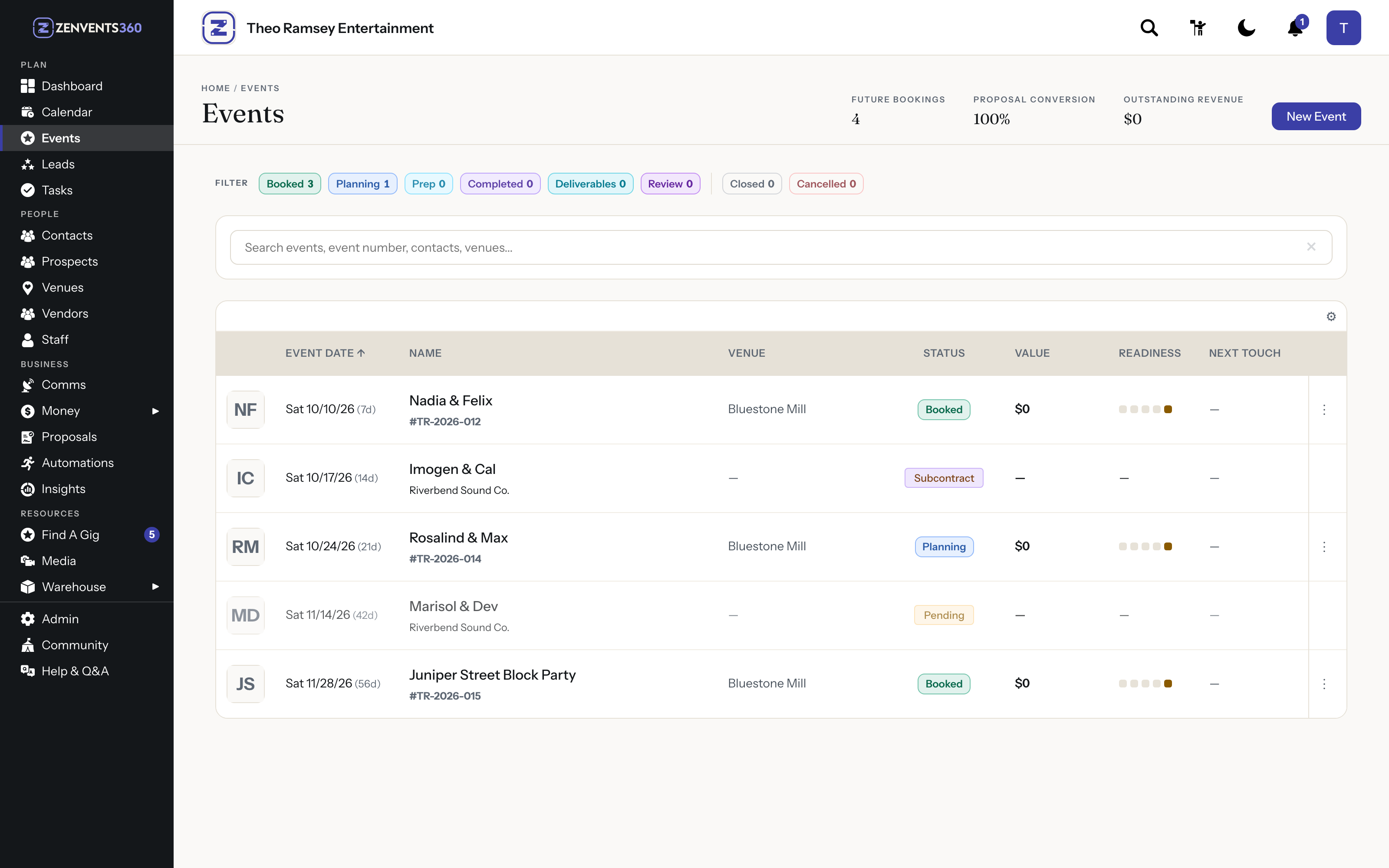Toggle the Cancelled 0 filter chip
The height and width of the screenshot is (868, 1389).
[x=826, y=184]
